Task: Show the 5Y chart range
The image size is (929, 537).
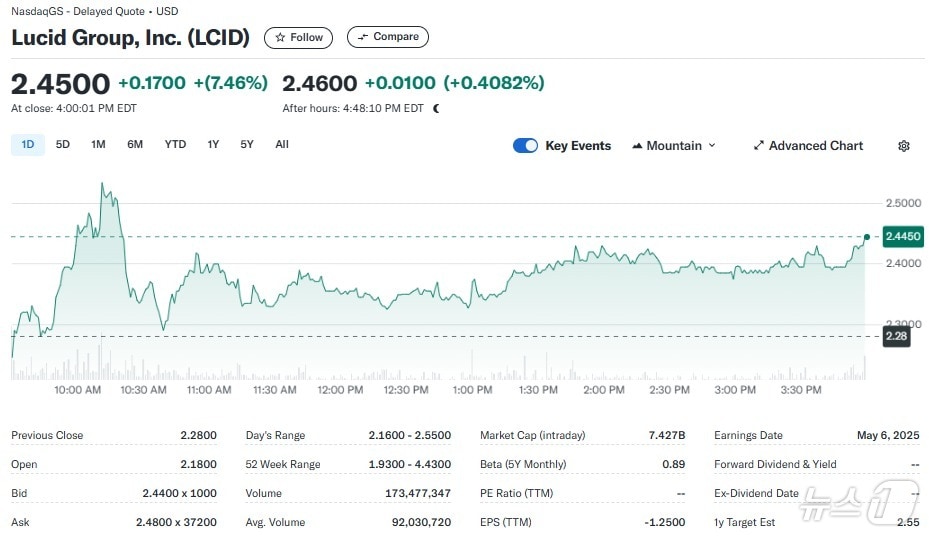Action: click(247, 145)
